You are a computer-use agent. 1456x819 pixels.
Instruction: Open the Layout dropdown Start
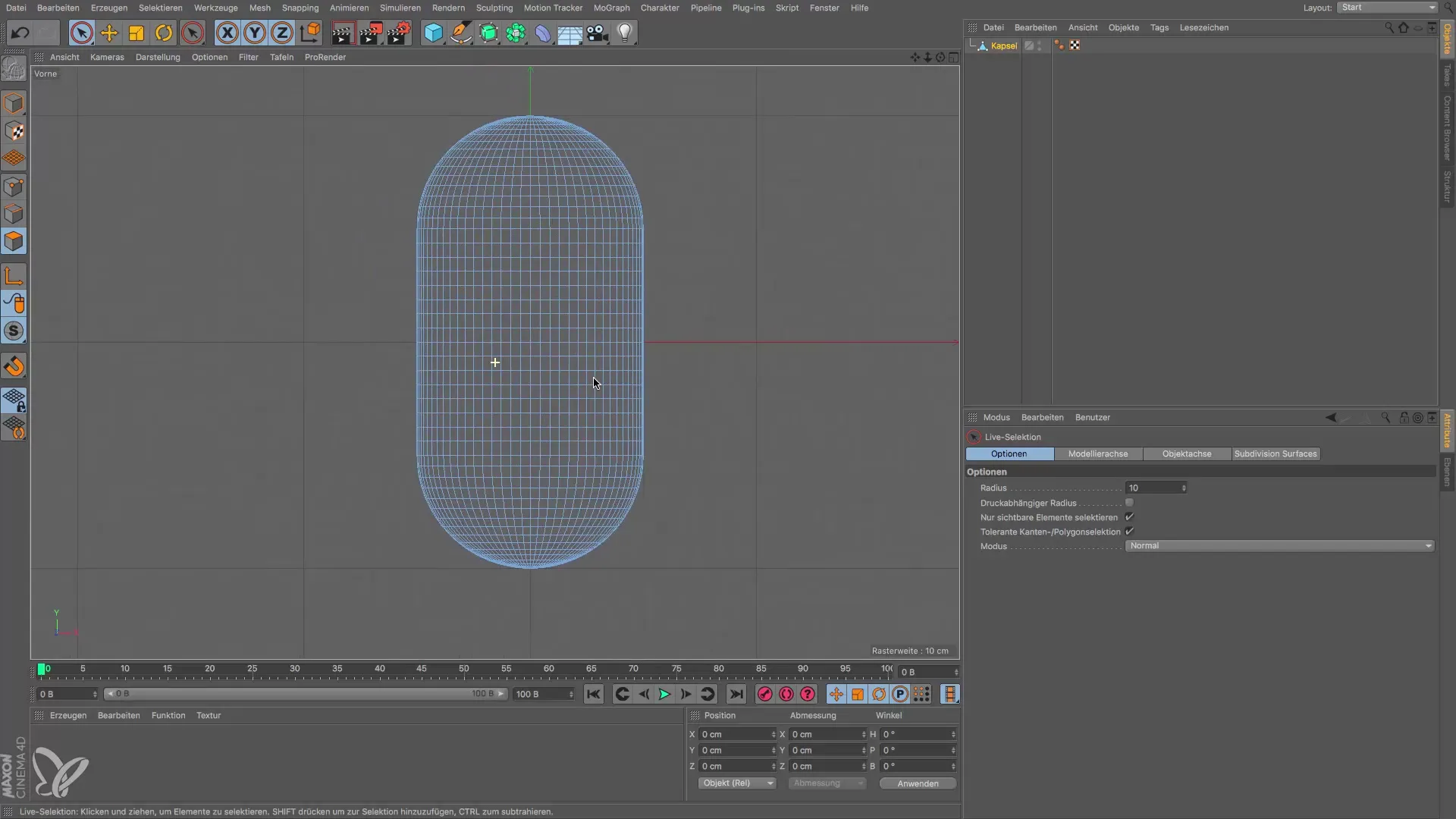click(1386, 8)
